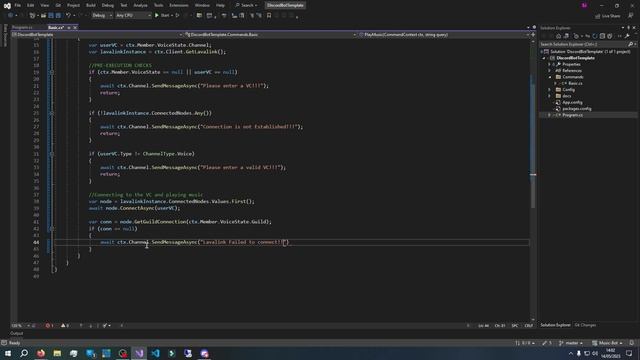Open the Any CPU platform dropdown
The image size is (640, 360).
click(x=133, y=16)
